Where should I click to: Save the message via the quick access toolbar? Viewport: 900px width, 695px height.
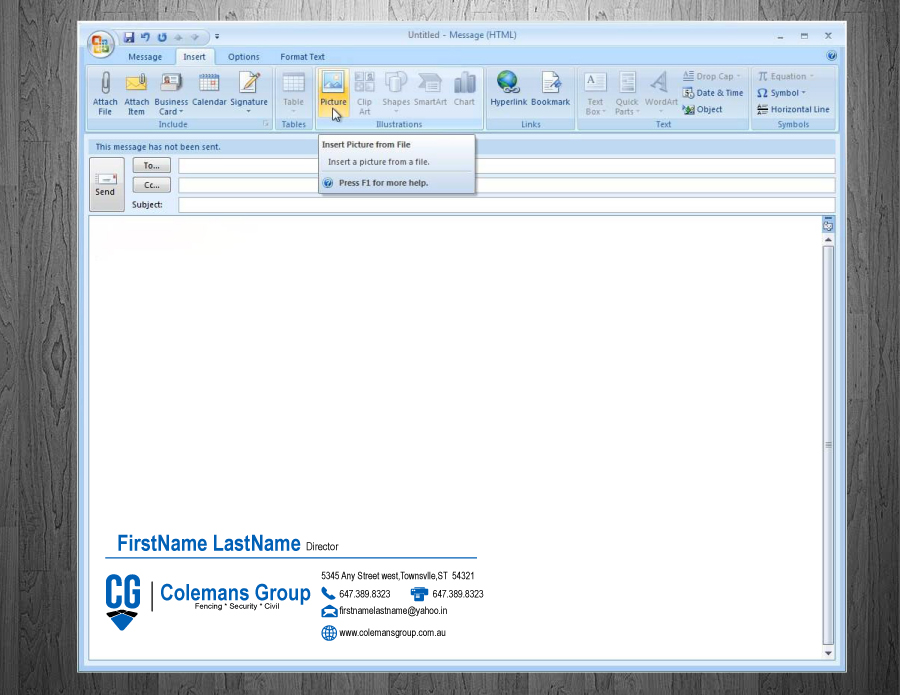(129, 37)
